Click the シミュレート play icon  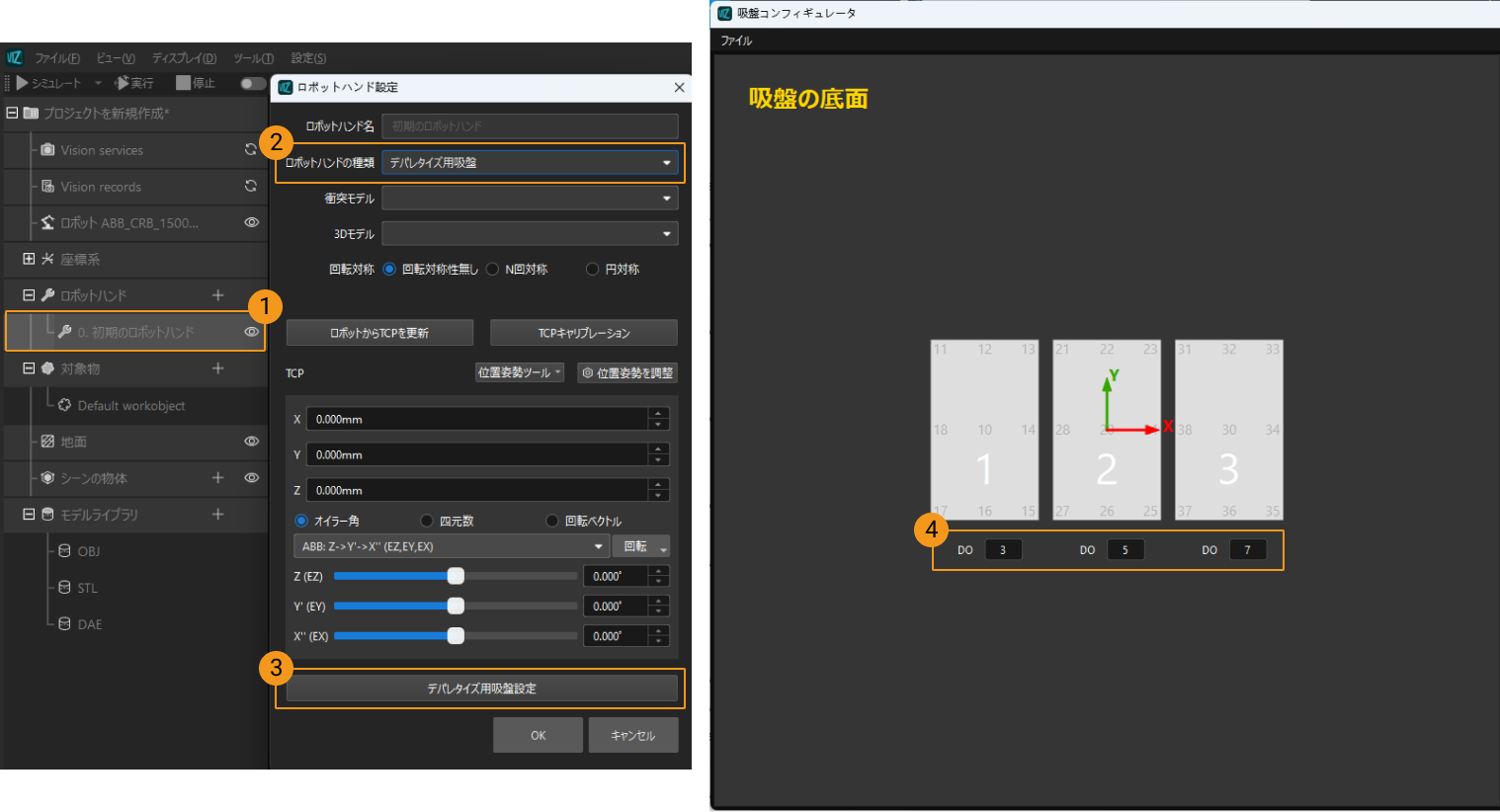[23, 83]
